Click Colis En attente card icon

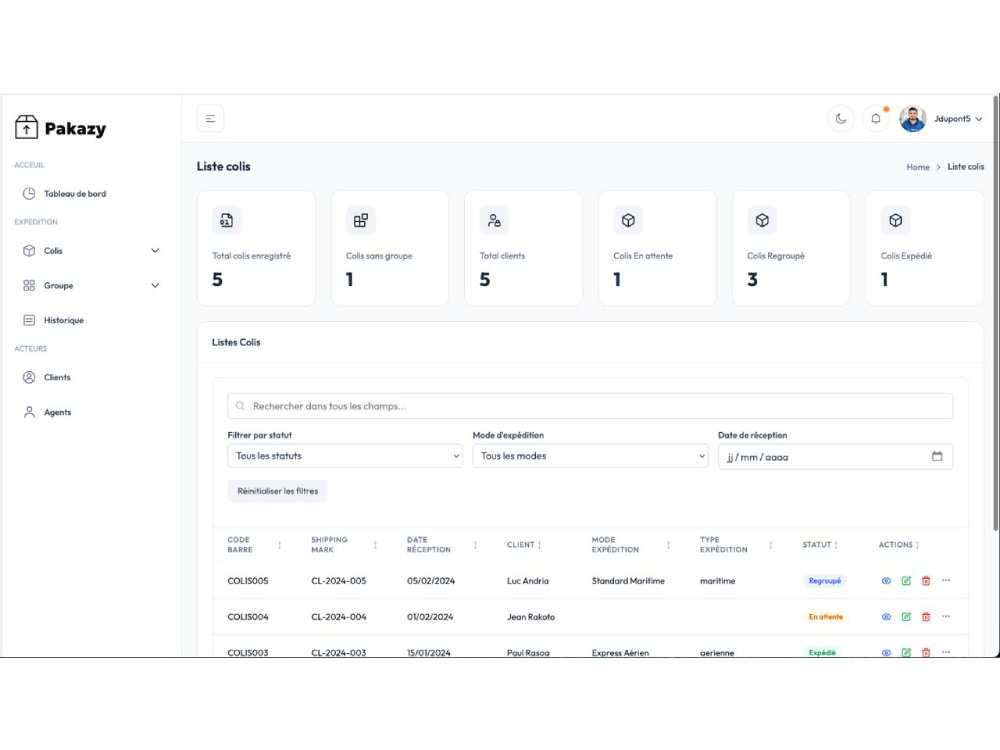click(x=628, y=221)
